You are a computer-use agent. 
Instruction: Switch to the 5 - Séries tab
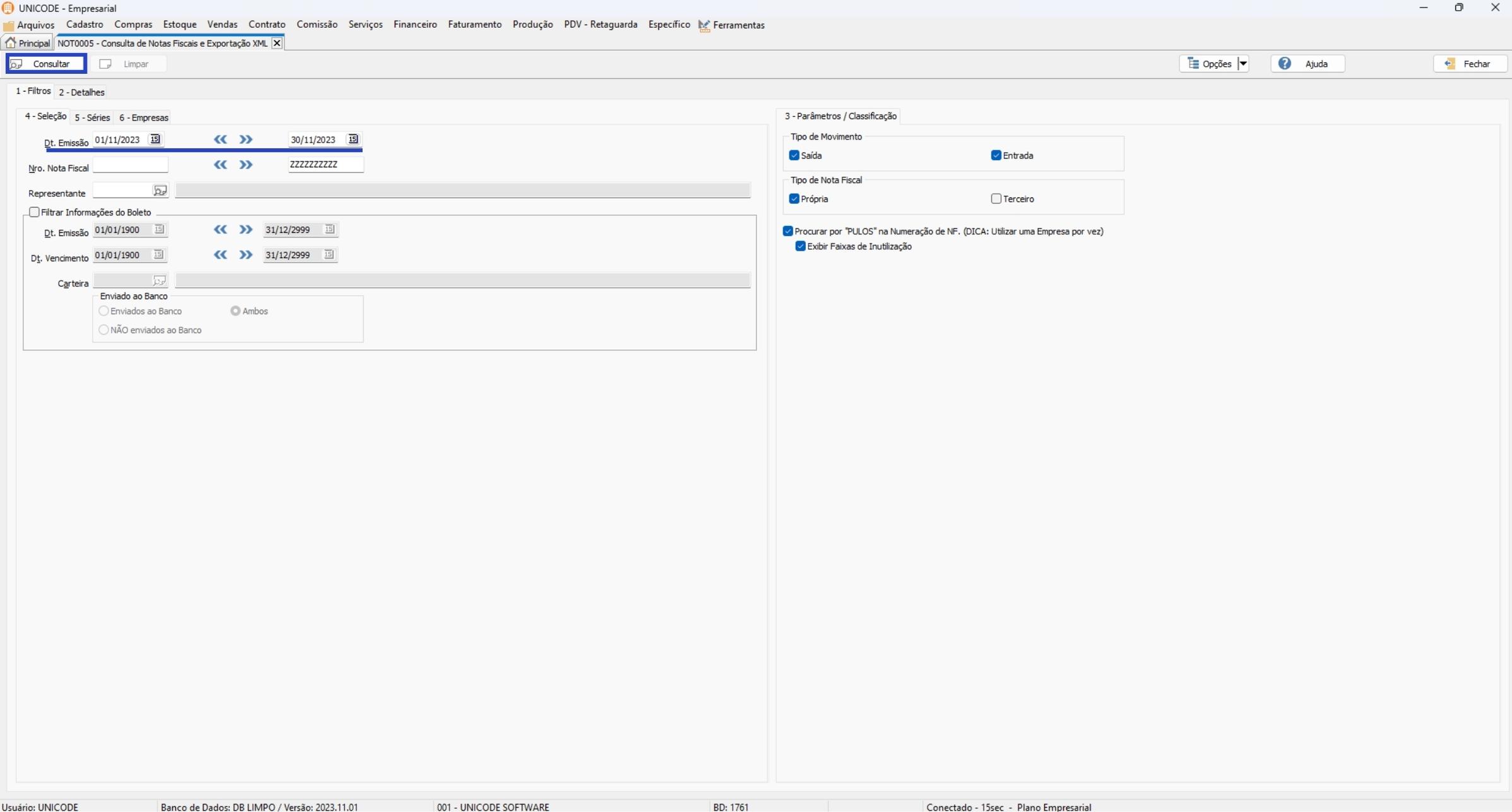[x=92, y=117]
